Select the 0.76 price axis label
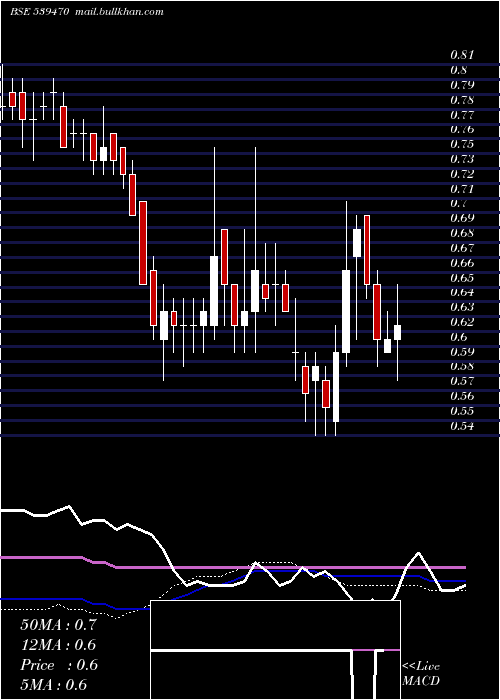Screen dimensions: 500x700 [462, 129]
